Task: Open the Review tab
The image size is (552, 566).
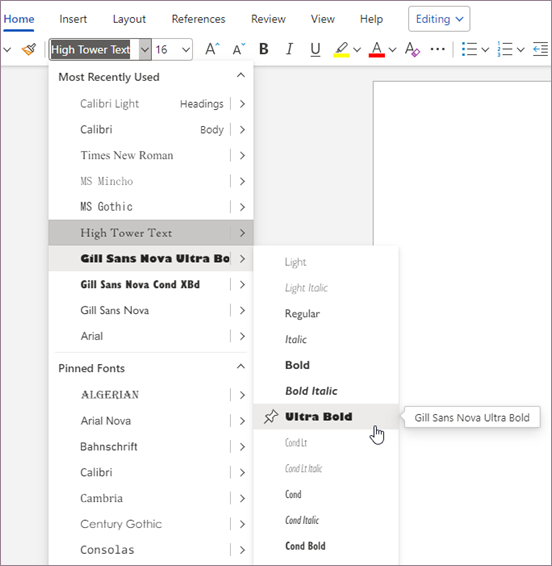Action: pos(268,19)
